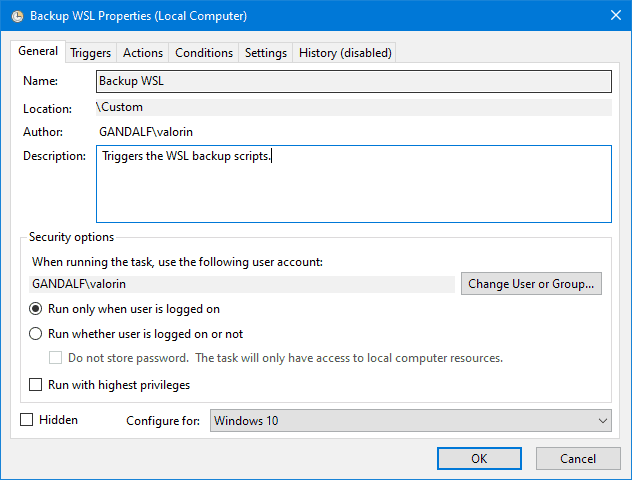Open the Triggers tab
This screenshot has width=632, height=480.
90,53
